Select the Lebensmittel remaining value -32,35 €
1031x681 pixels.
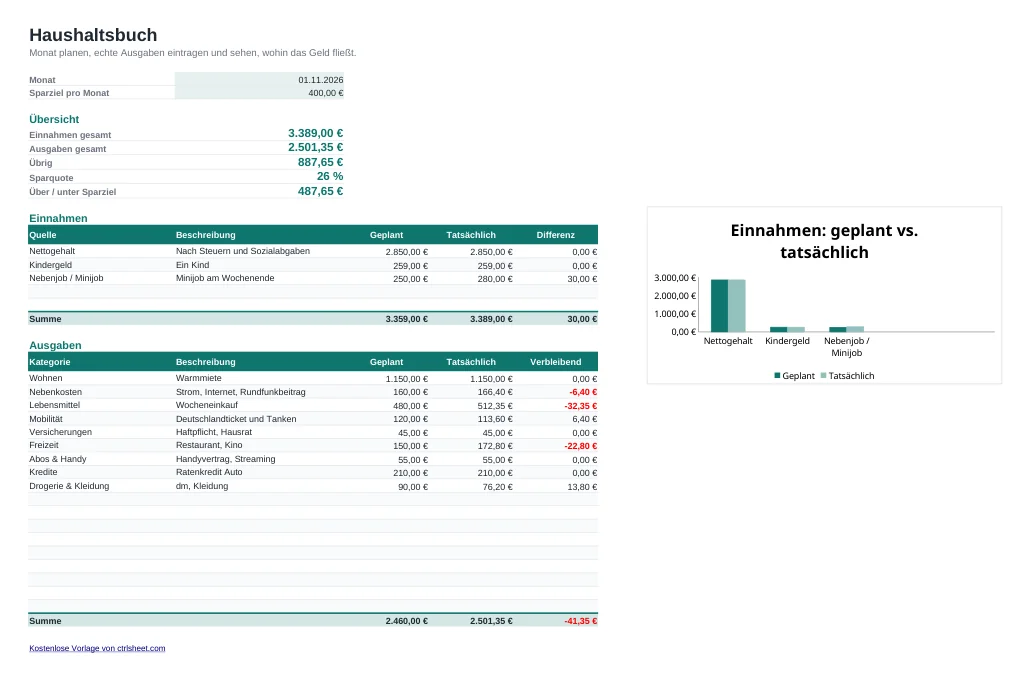556,406
